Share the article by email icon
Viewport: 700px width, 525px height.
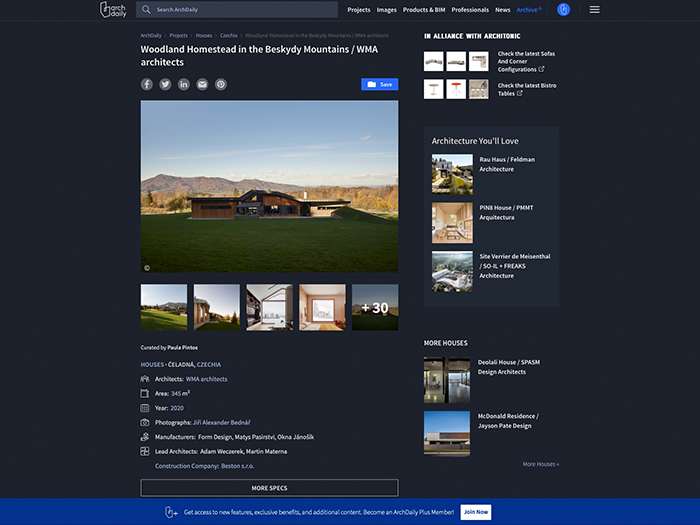[202, 84]
